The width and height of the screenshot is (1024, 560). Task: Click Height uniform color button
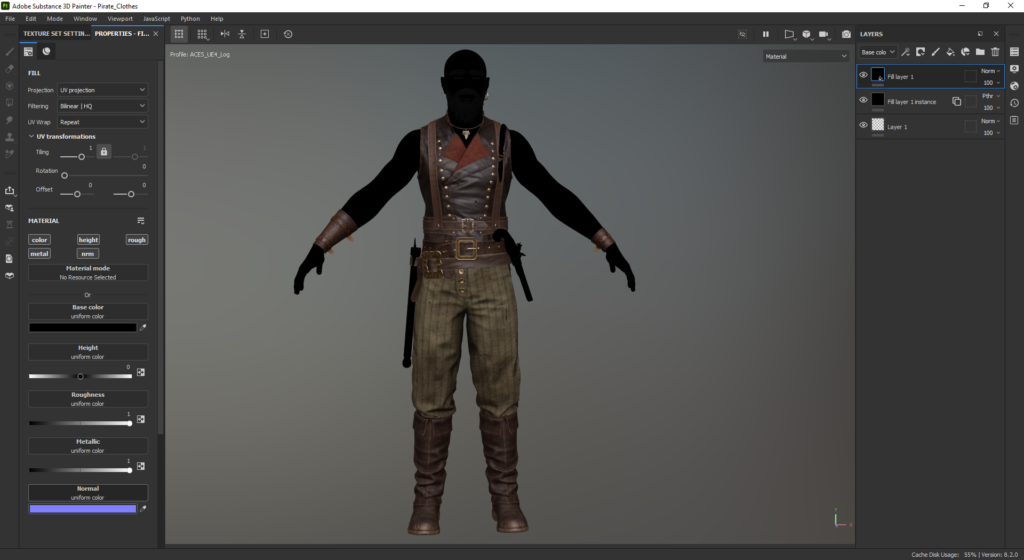point(88,352)
